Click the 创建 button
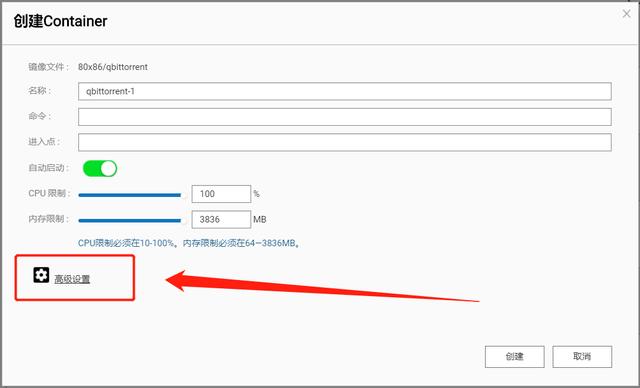Viewport: 640px width, 388px height. click(x=514, y=357)
